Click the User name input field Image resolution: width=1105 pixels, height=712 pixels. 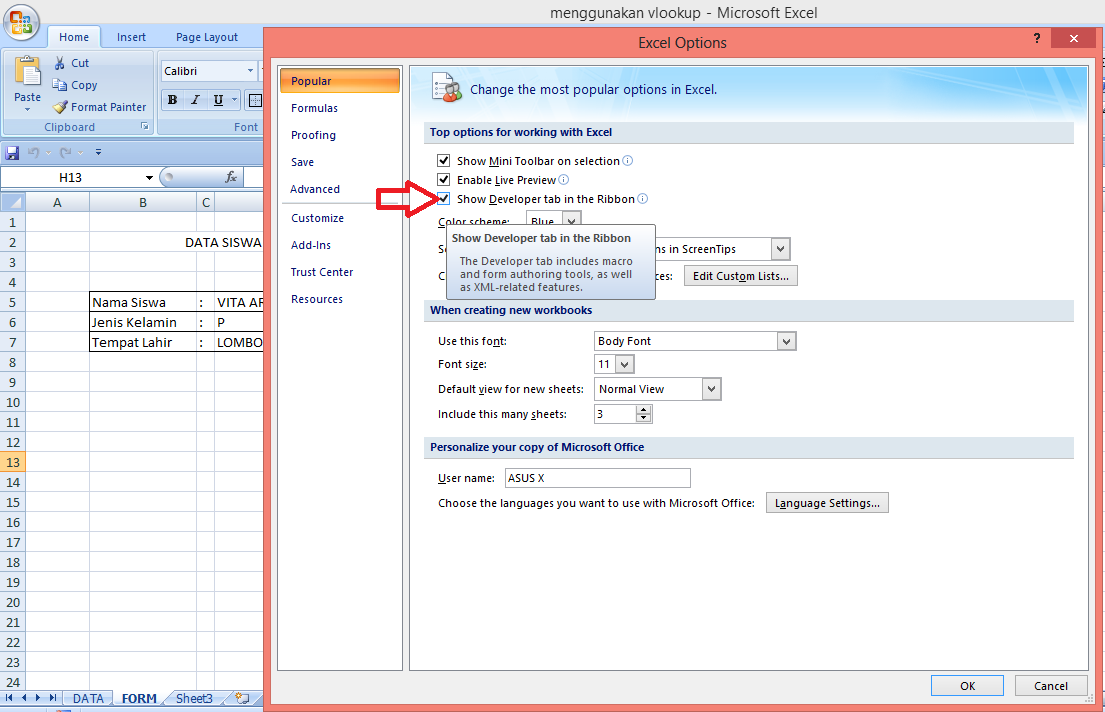coord(598,478)
